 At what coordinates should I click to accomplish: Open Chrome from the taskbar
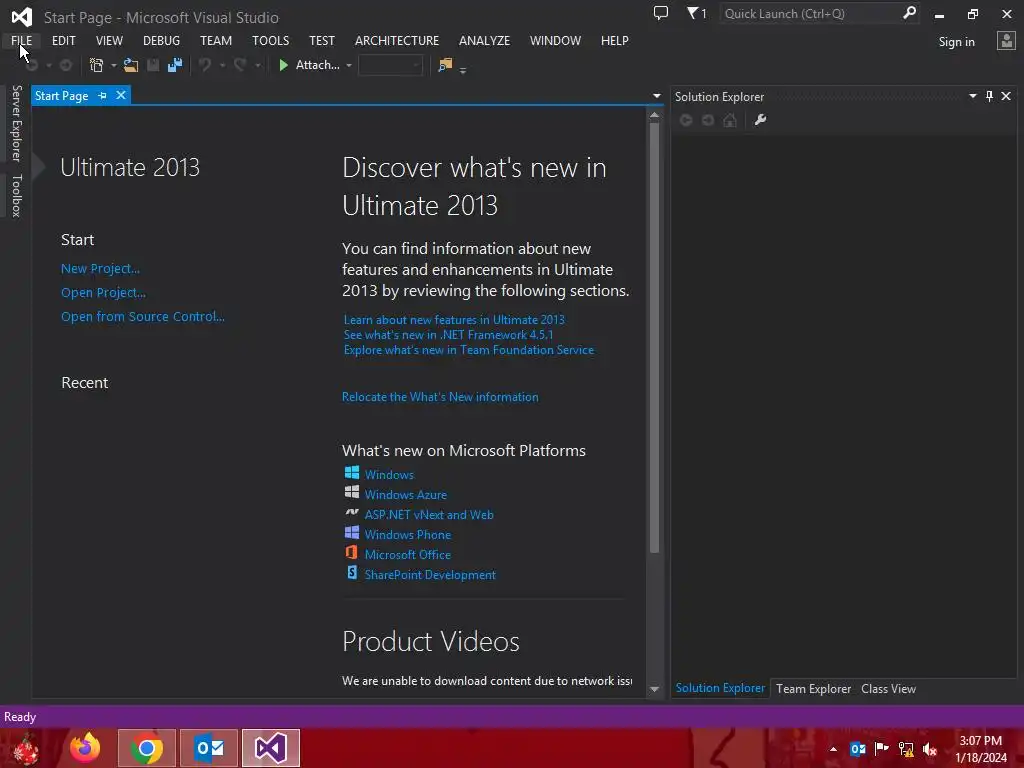(x=147, y=748)
